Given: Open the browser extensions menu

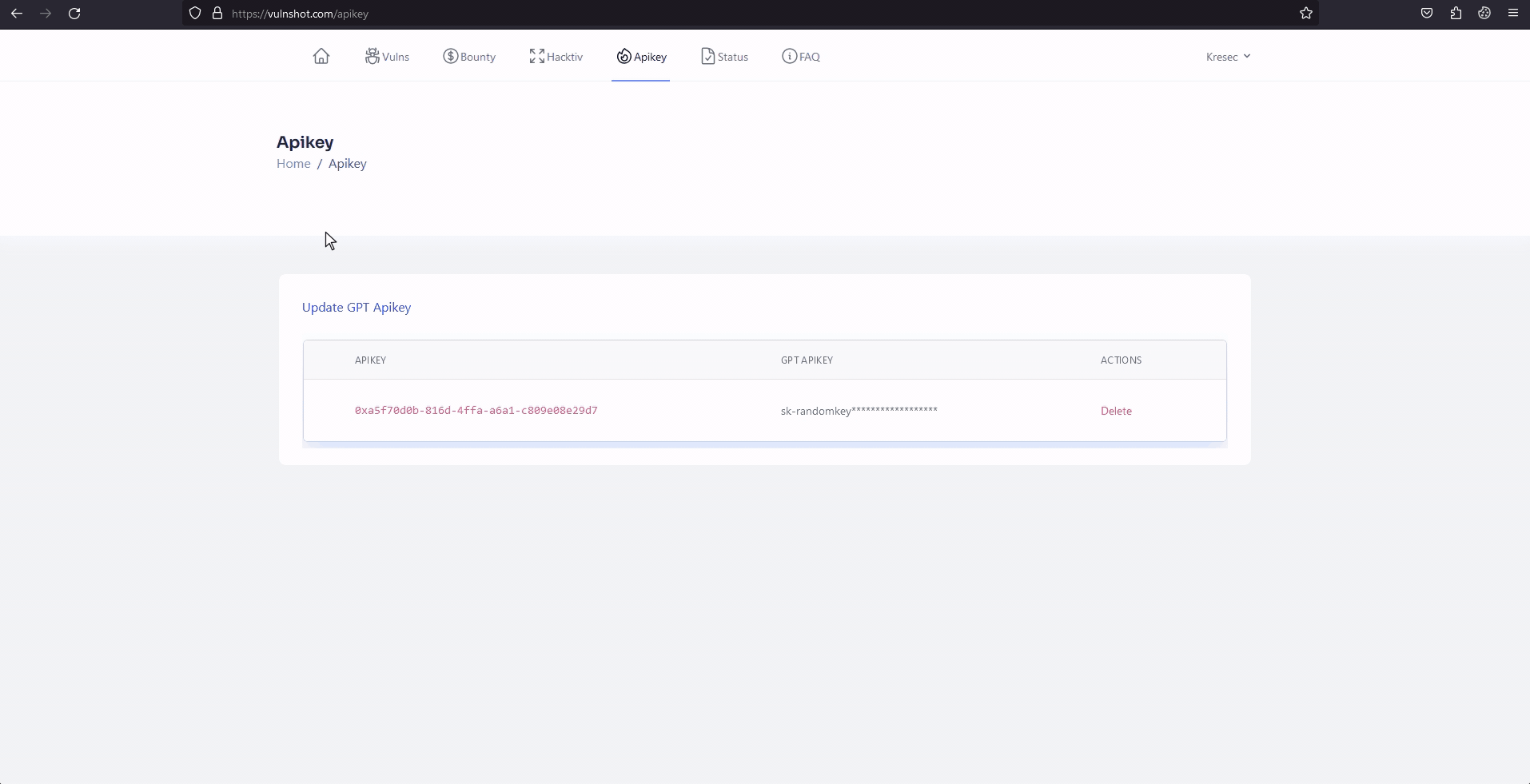Looking at the screenshot, I should tap(1456, 14).
